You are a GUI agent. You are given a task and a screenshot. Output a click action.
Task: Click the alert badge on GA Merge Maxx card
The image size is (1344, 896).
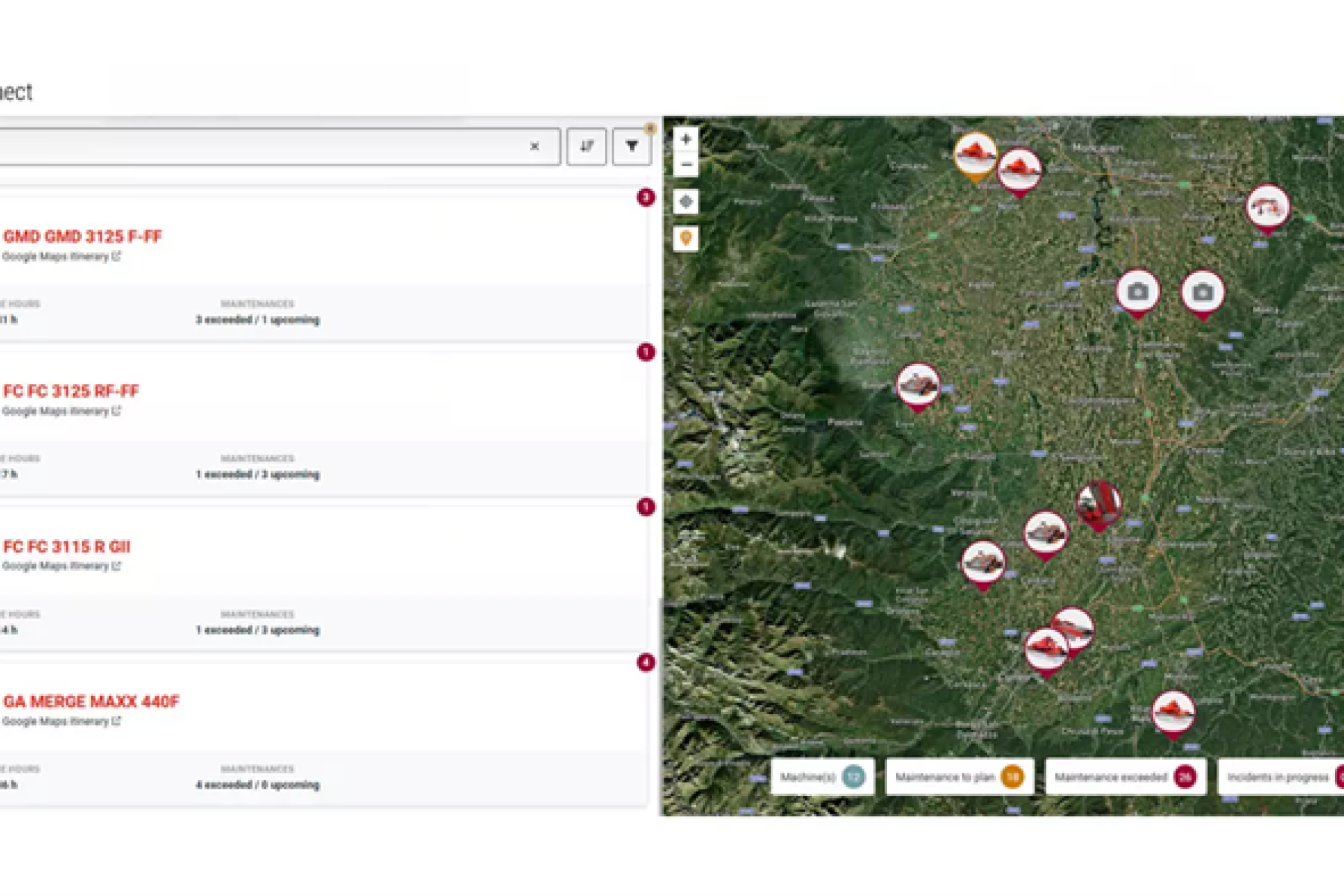(x=645, y=662)
